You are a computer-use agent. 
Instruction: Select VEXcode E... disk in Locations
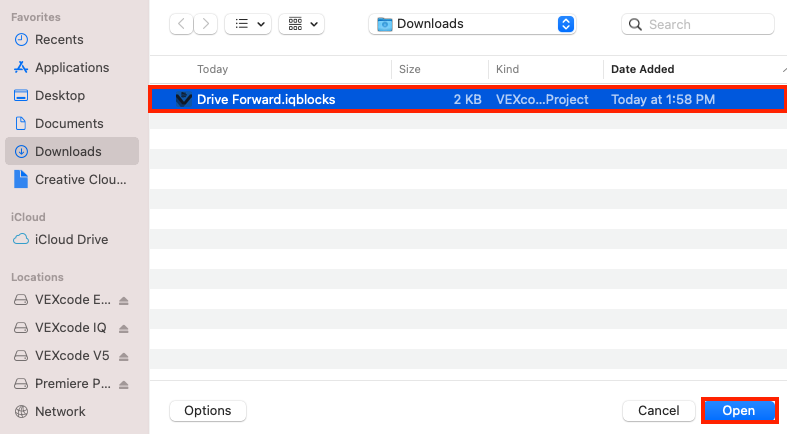[72, 300]
